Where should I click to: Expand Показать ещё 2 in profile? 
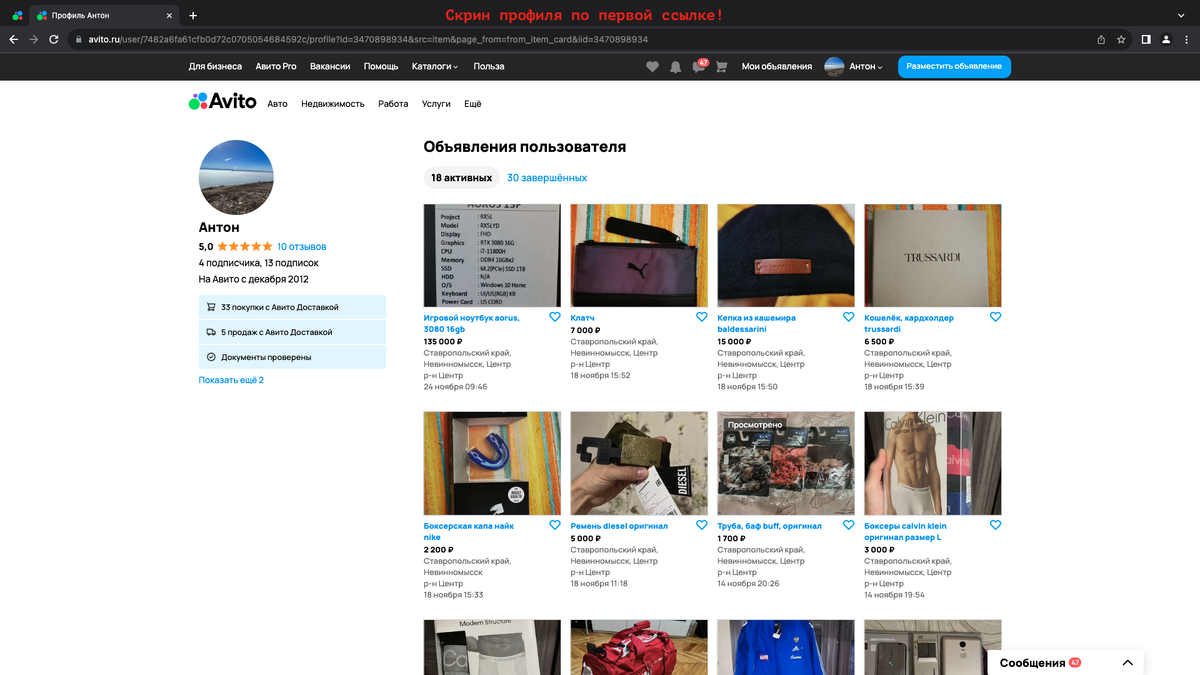pyautogui.click(x=231, y=380)
